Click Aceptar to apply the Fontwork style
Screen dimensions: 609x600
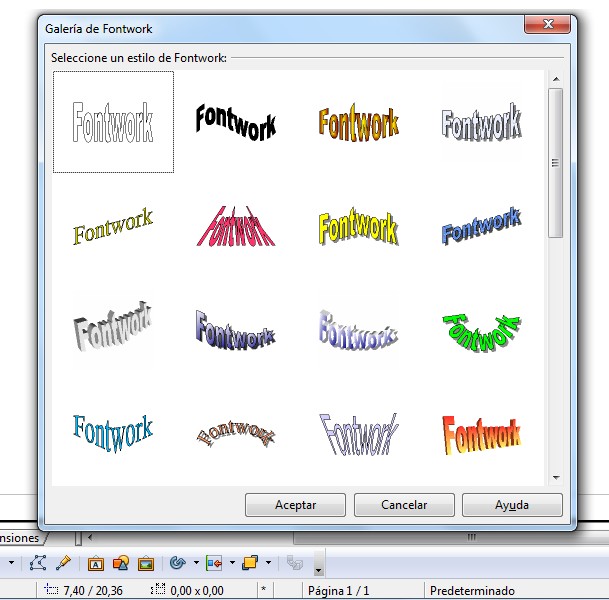click(295, 505)
